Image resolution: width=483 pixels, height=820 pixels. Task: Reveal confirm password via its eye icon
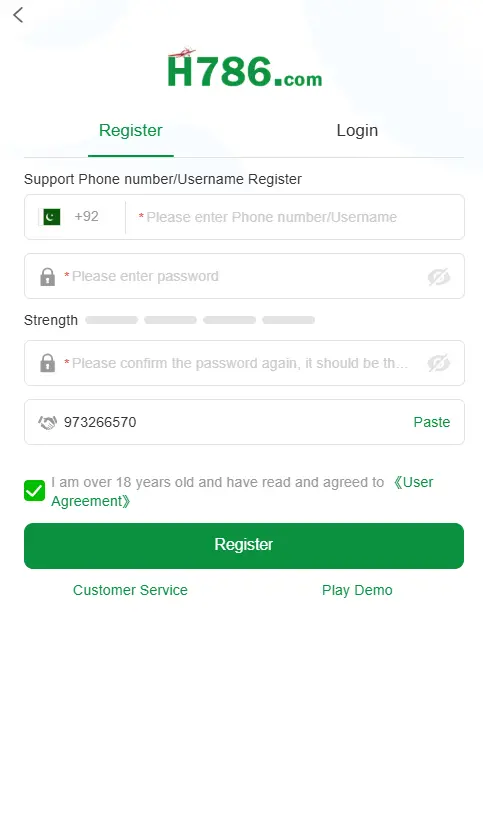point(439,363)
